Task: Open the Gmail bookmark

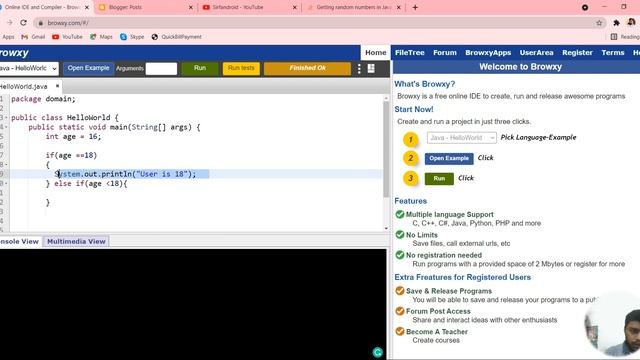Action: click(x=33, y=37)
